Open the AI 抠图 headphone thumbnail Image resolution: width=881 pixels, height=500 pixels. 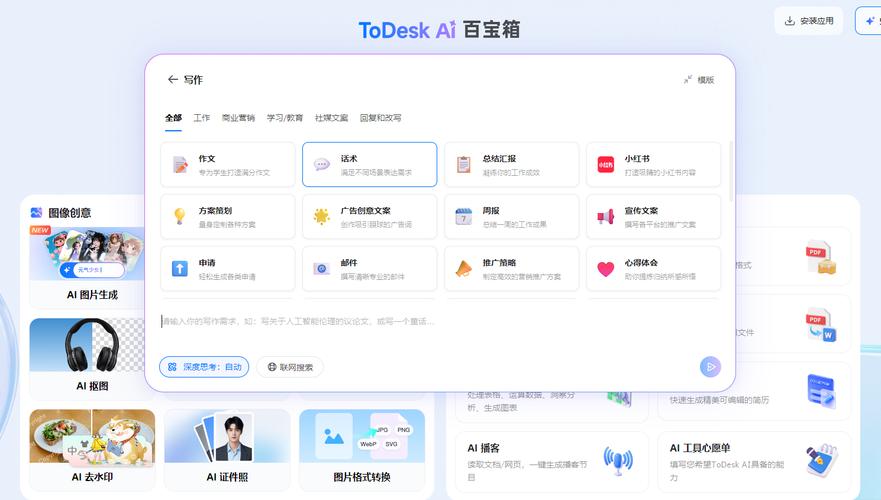click(87, 345)
